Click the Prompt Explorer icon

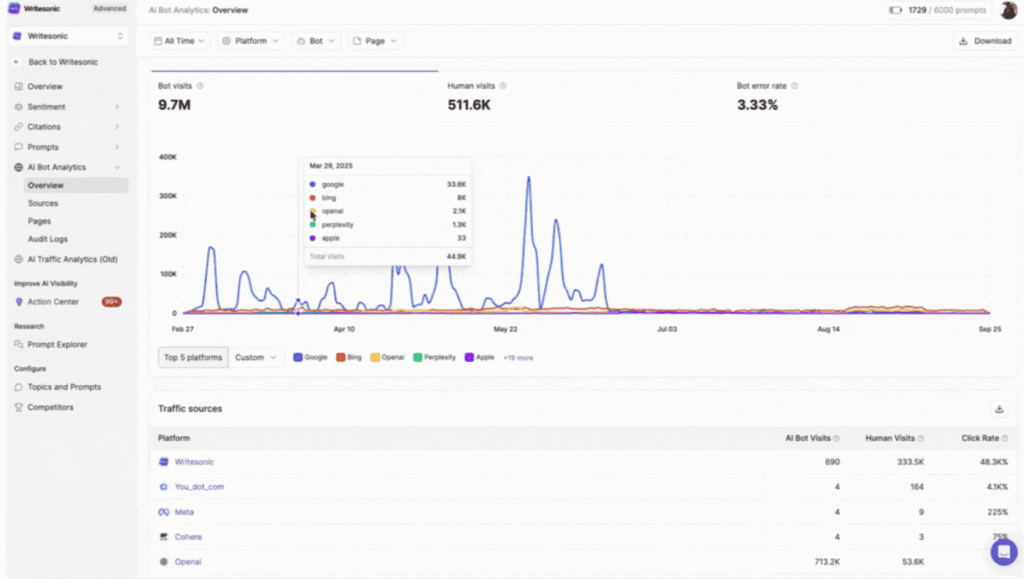click(x=18, y=344)
